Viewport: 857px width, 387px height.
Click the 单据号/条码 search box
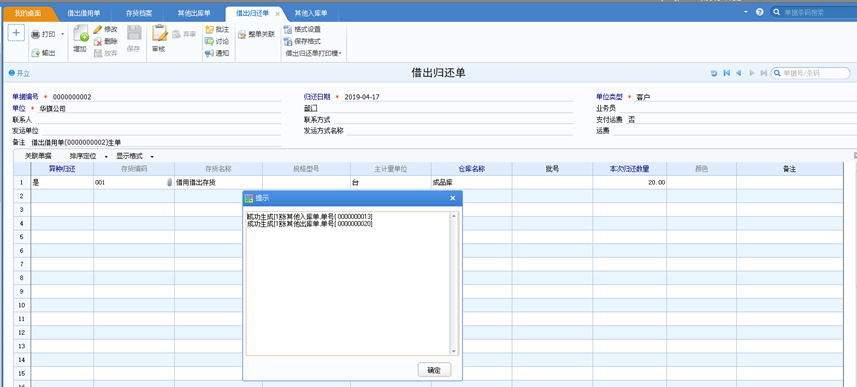pyautogui.click(x=811, y=73)
